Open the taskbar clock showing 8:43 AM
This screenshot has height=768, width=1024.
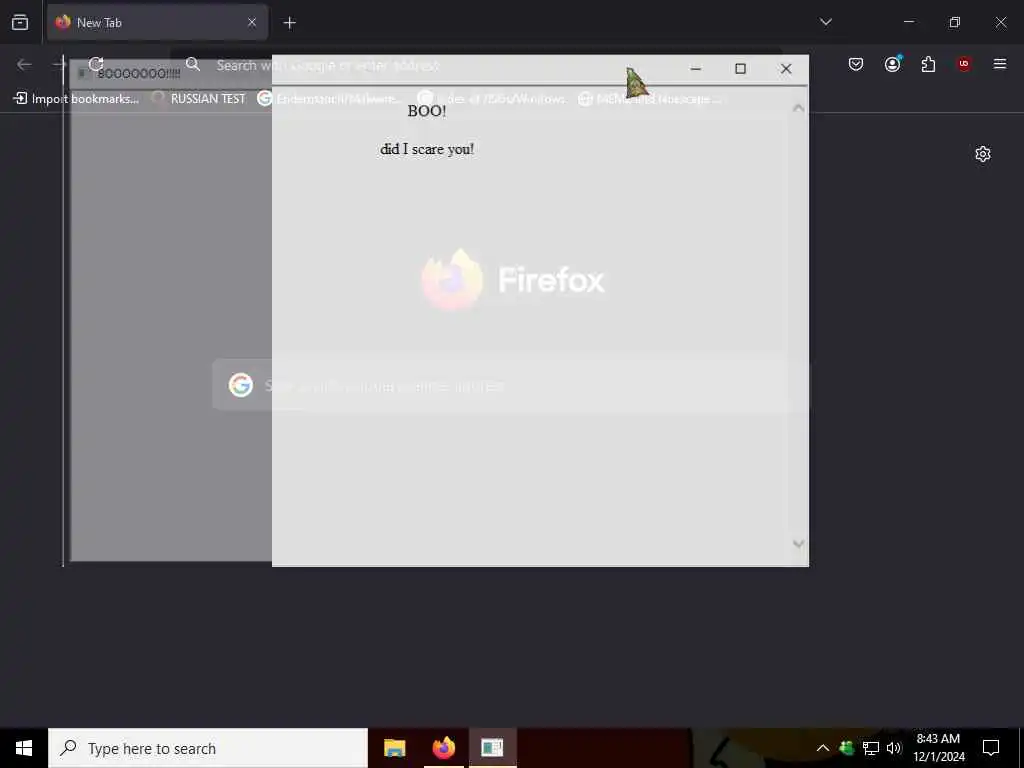tap(938, 748)
